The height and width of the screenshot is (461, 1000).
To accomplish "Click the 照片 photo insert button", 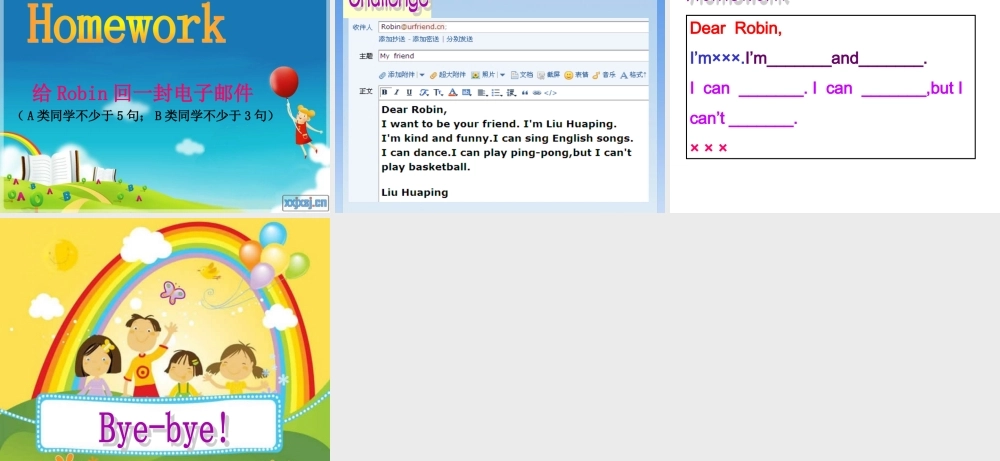I will point(483,75).
